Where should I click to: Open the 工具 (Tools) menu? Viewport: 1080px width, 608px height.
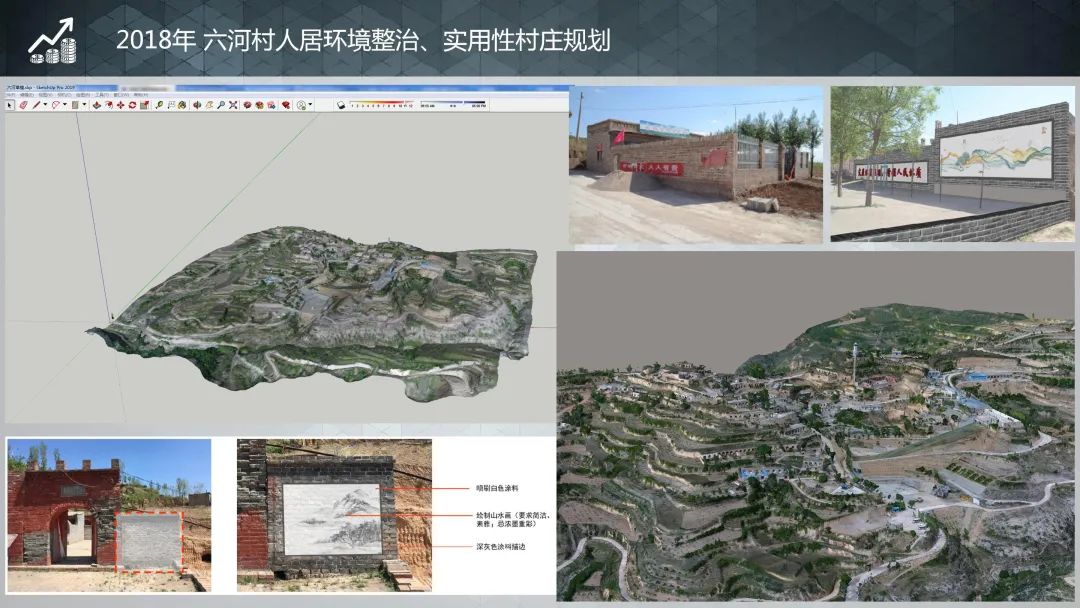(x=101, y=96)
